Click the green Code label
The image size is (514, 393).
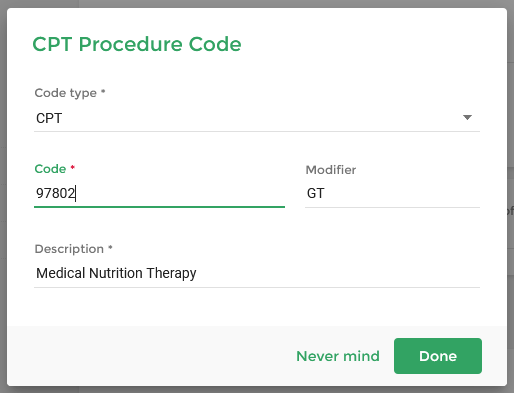point(50,169)
